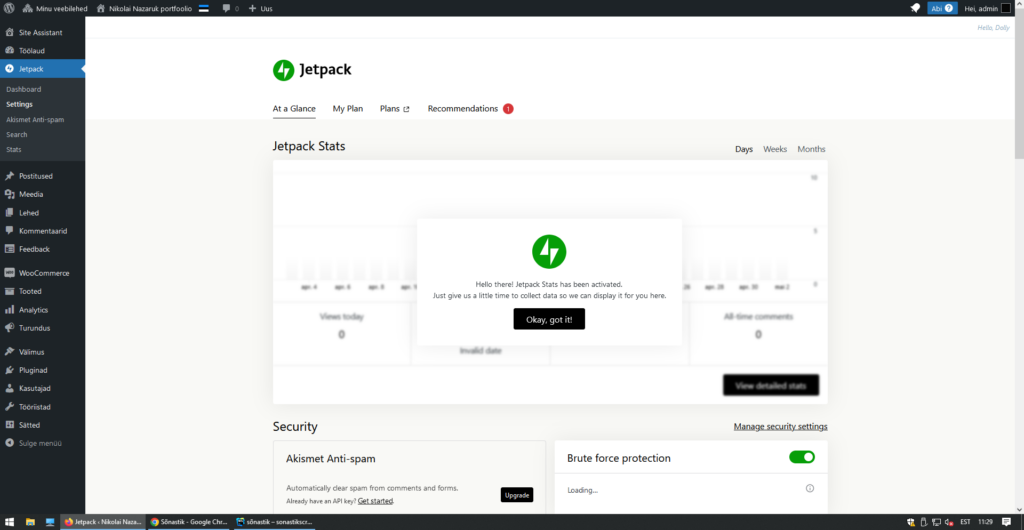The width and height of the screenshot is (1024, 530).
Task: Open Meedia library in the sidebar
Action: (31, 194)
